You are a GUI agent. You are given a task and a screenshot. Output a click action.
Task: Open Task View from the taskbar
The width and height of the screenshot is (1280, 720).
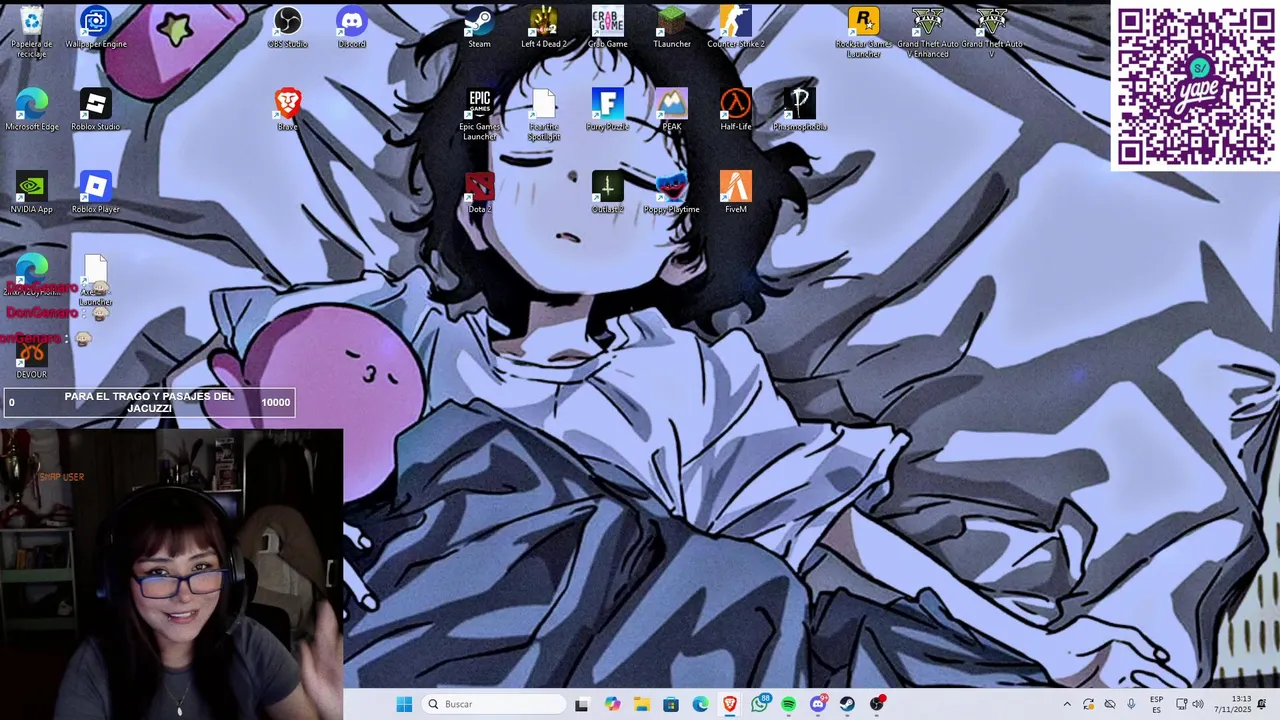pos(582,704)
